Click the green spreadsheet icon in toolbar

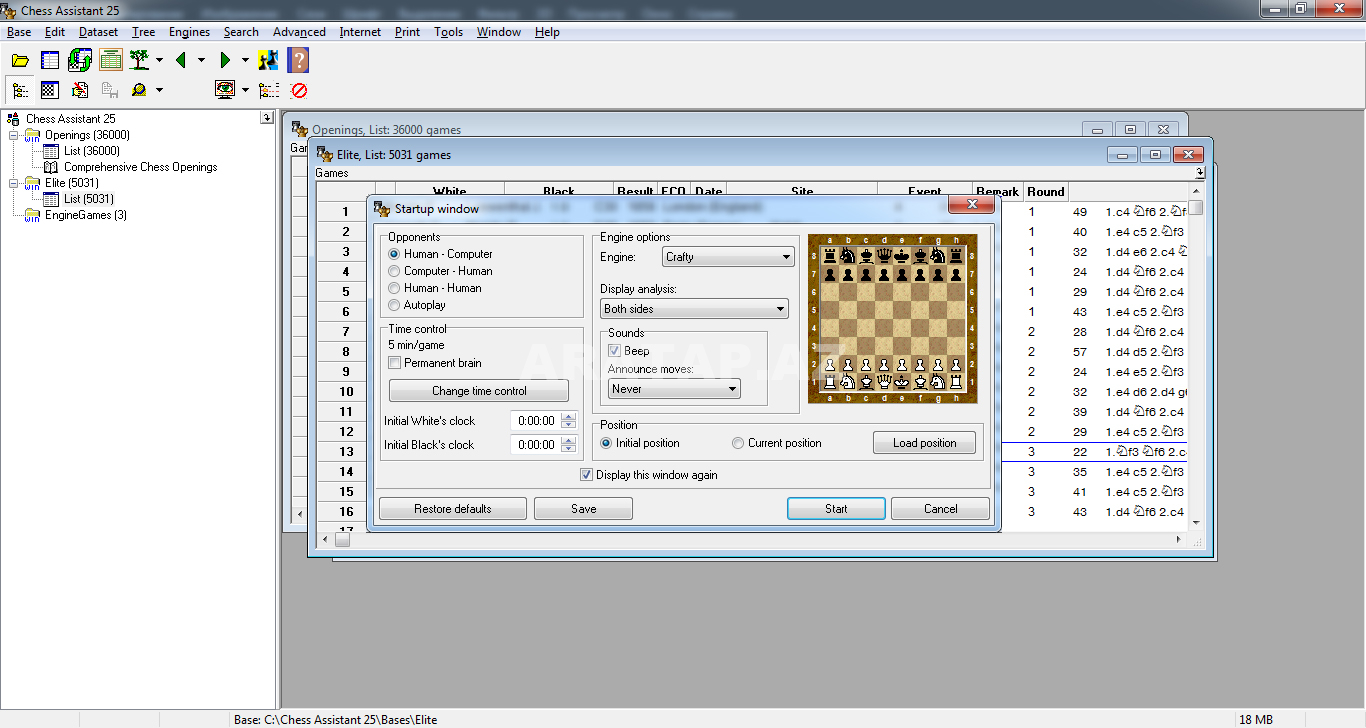pos(110,60)
